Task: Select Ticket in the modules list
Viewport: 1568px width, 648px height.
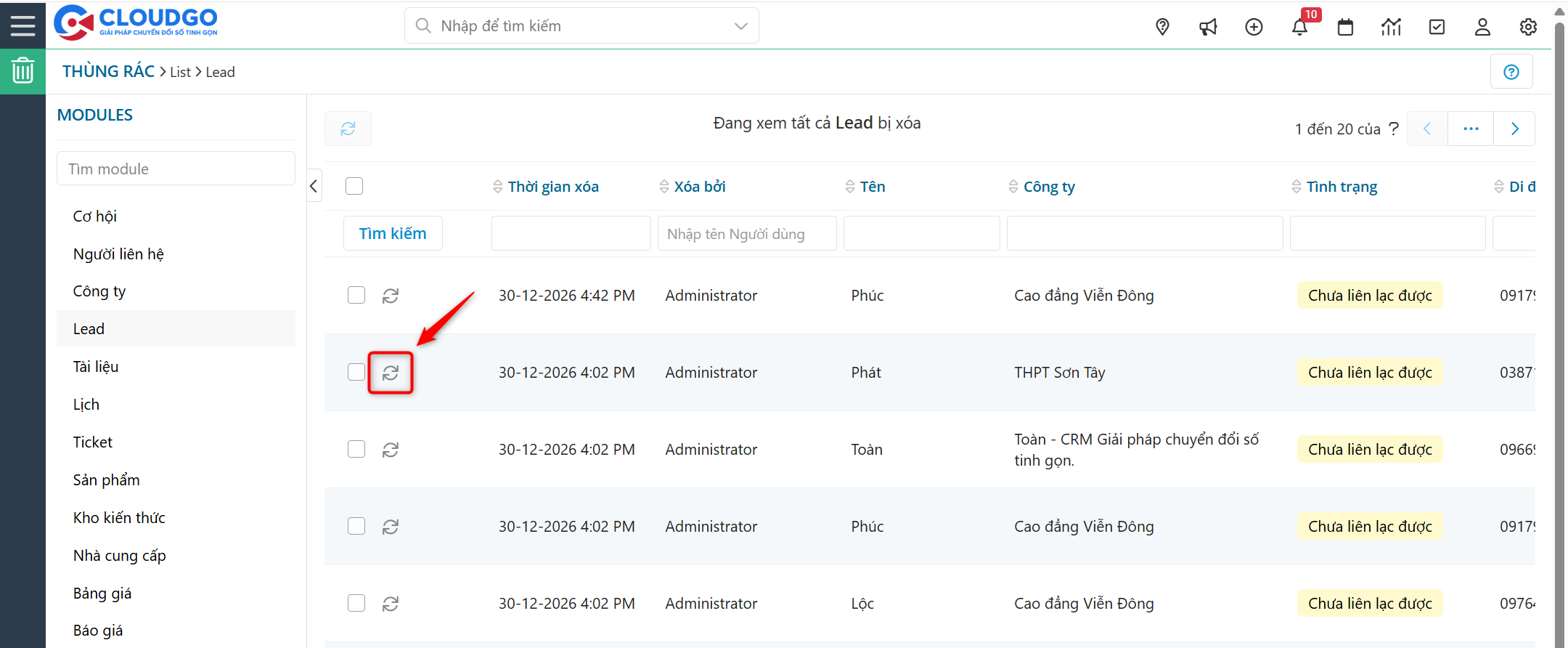Action: [93, 442]
